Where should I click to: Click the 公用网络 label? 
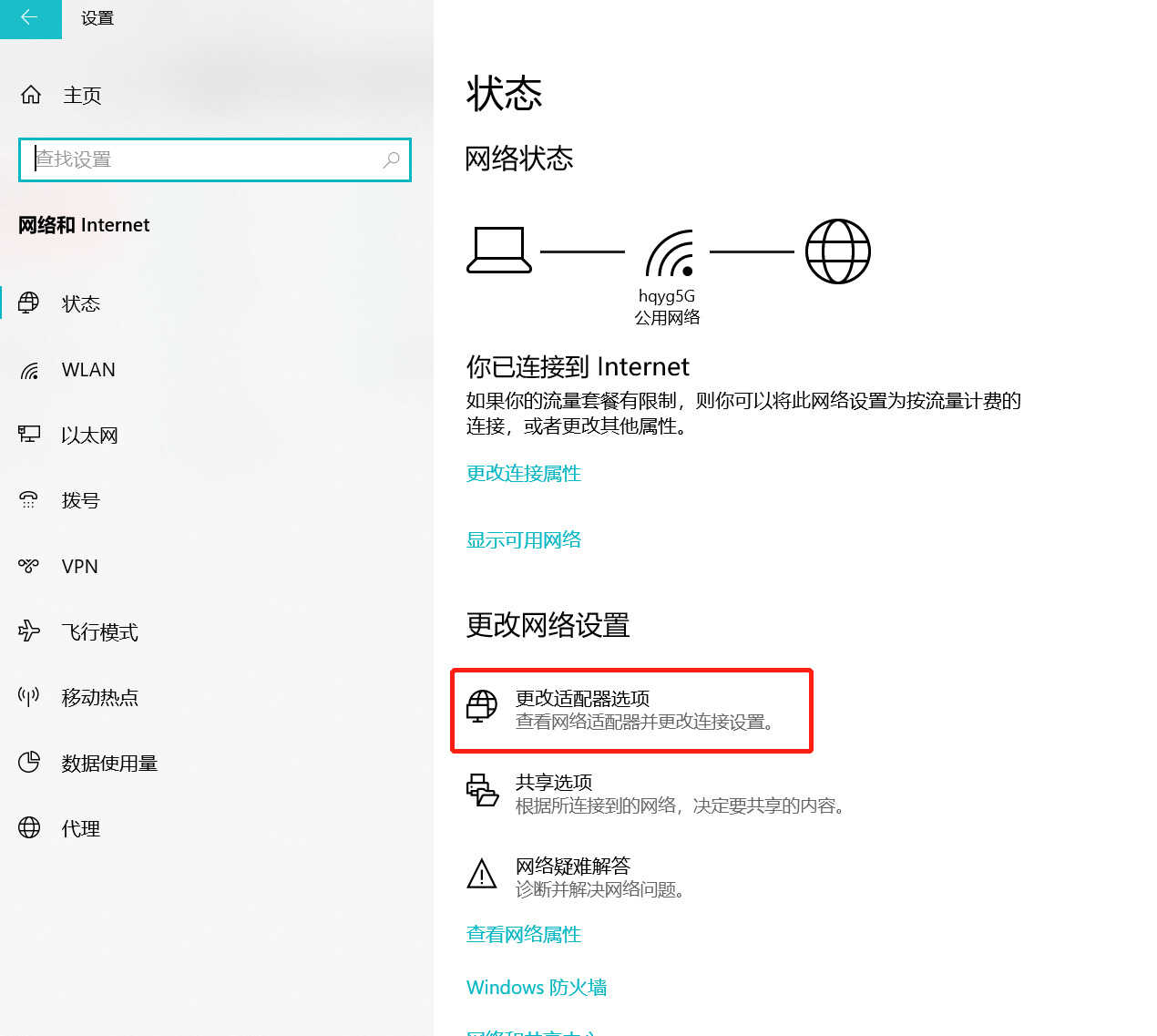click(x=668, y=317)
